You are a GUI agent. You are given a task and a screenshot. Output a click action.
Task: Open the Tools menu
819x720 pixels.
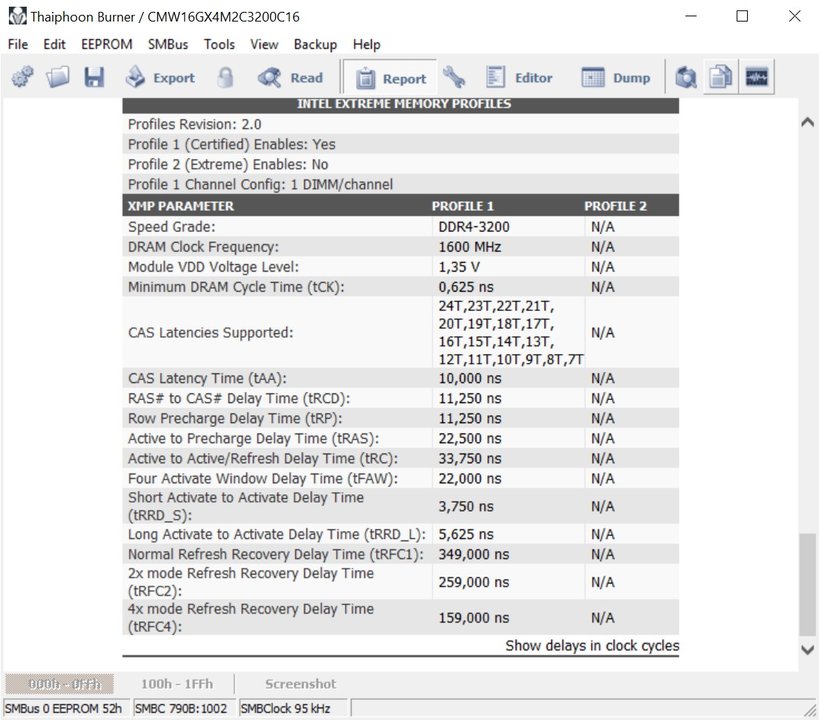(x=219, y=44)
